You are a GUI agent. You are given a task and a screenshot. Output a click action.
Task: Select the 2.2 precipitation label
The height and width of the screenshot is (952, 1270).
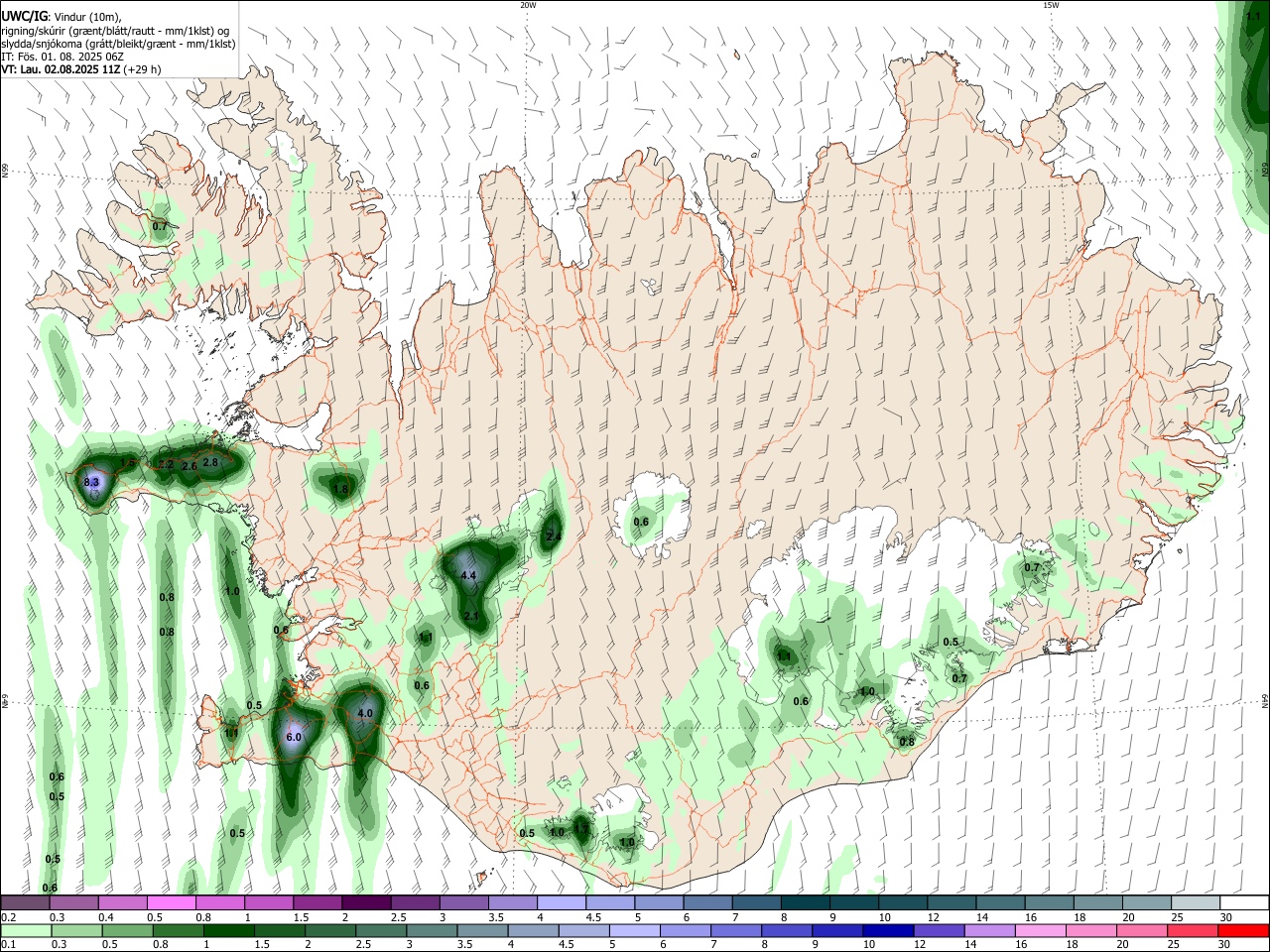click(166, 464)
